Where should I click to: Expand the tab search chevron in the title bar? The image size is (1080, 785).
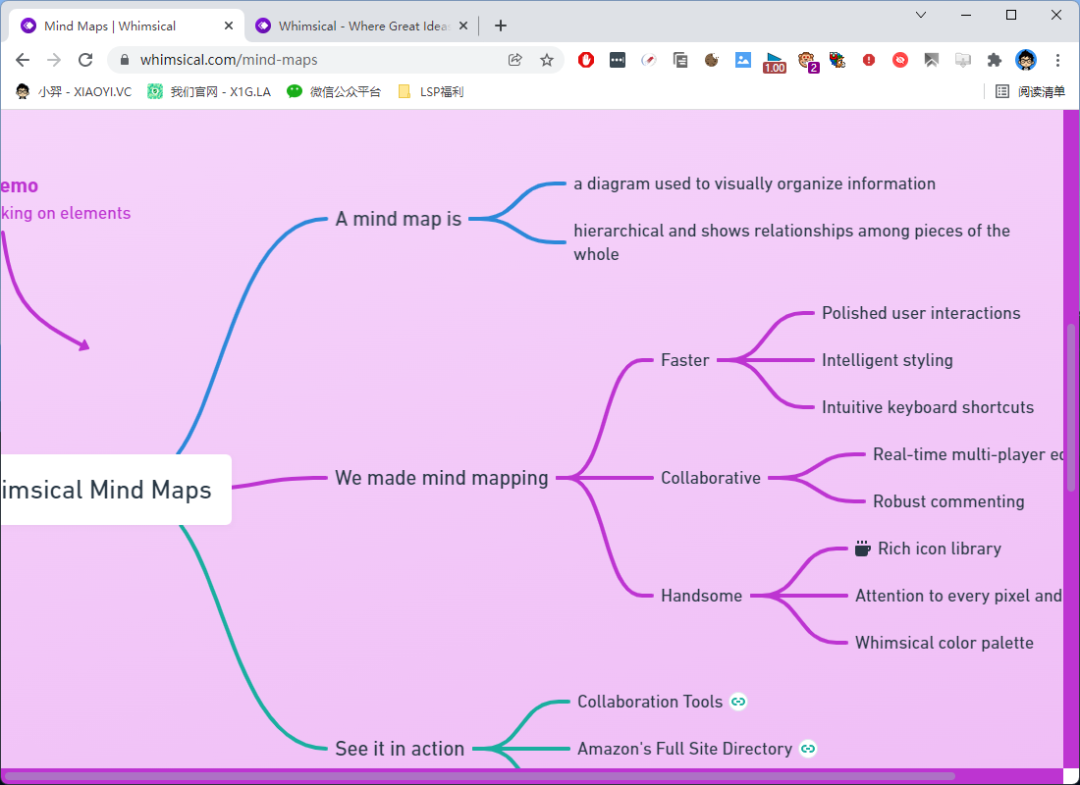click(921, 14)
